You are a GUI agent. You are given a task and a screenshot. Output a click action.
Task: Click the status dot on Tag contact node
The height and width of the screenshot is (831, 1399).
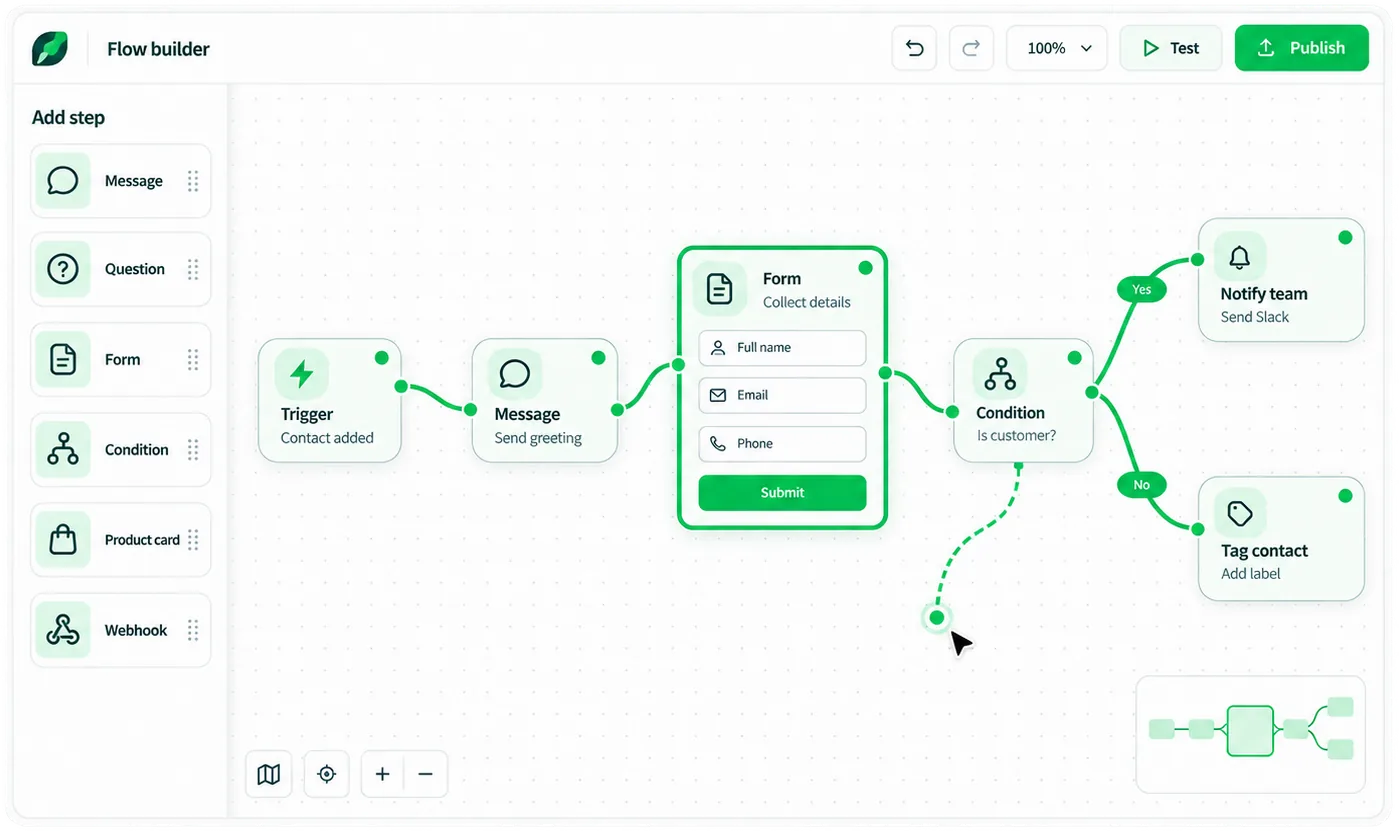1345,496
